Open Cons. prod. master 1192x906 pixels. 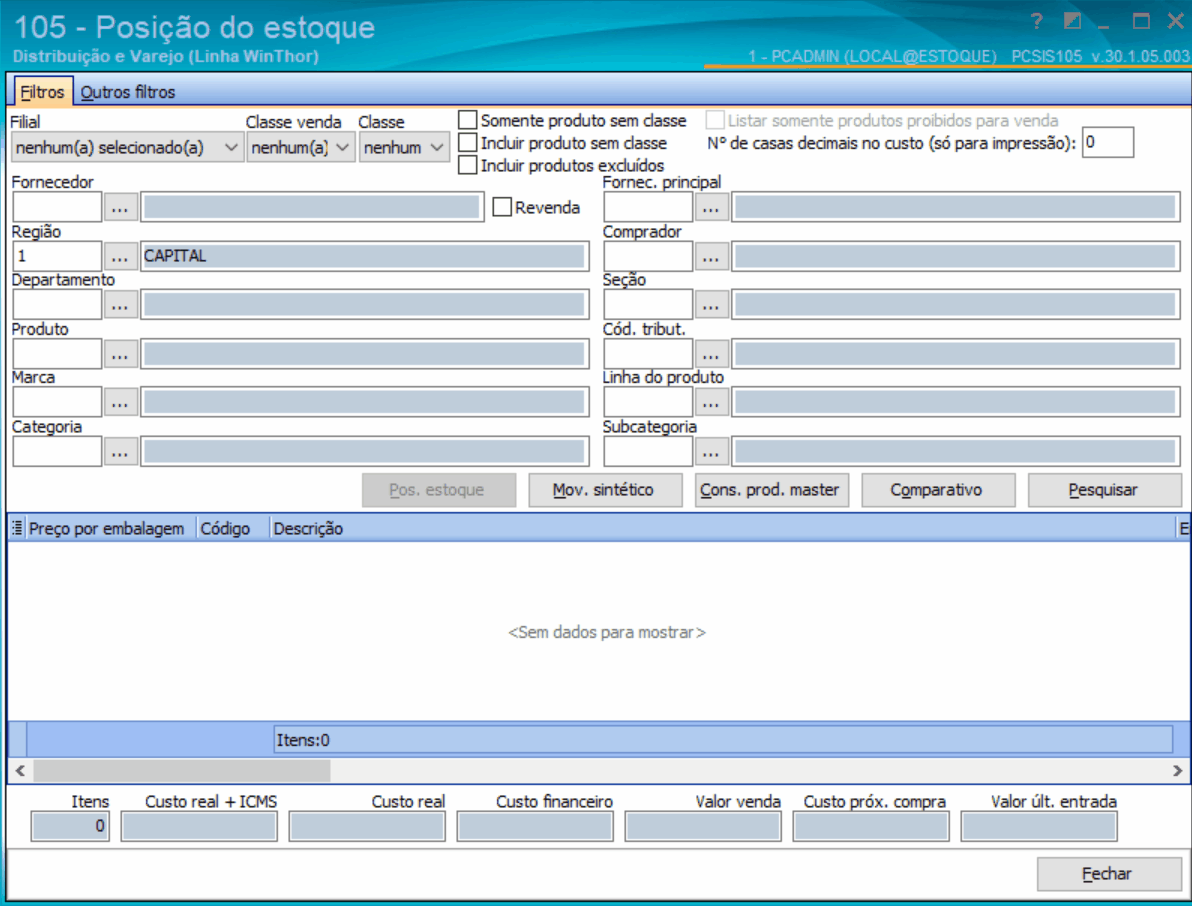point(771,490)
